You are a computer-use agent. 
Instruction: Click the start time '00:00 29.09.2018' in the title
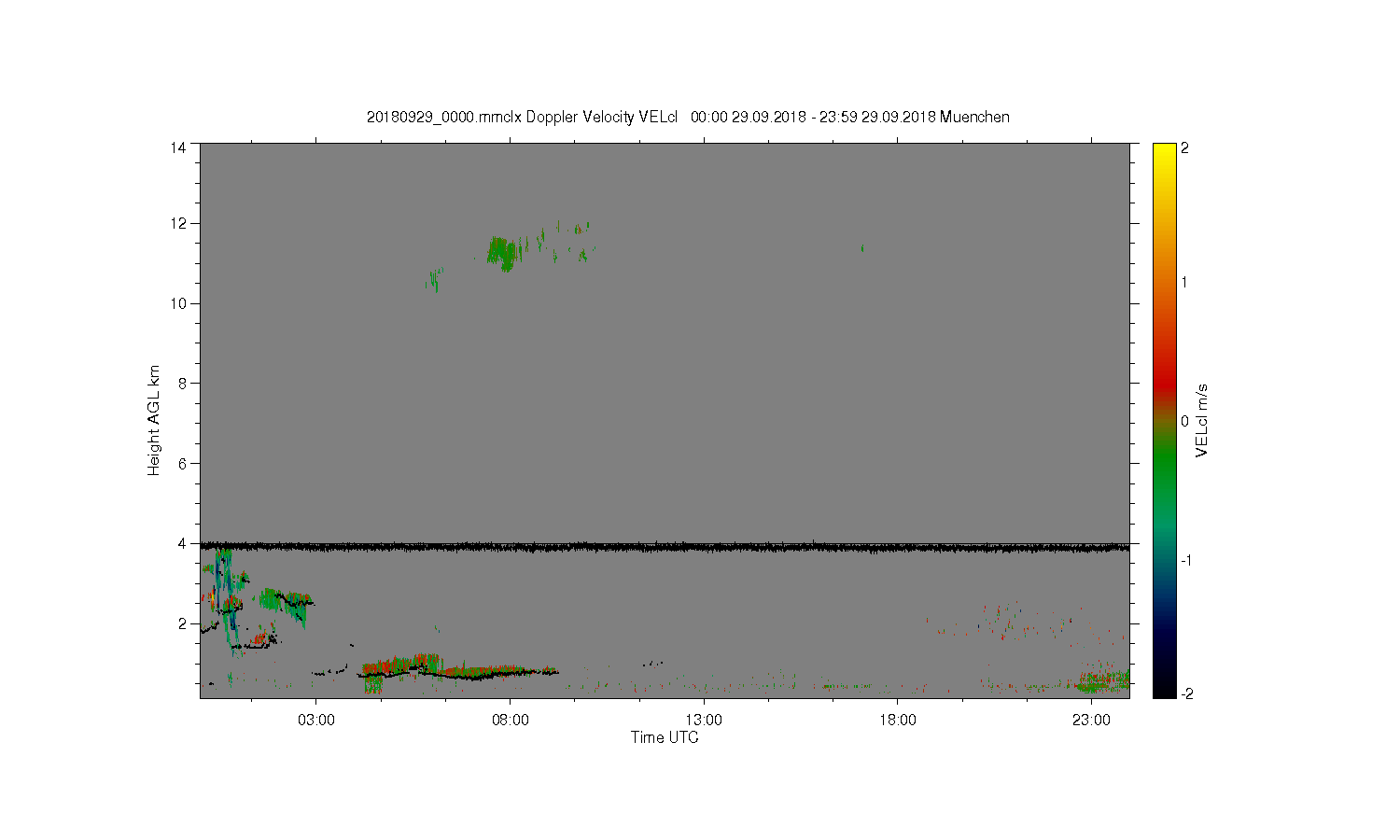pyautogui.click(x=749, y=118)
